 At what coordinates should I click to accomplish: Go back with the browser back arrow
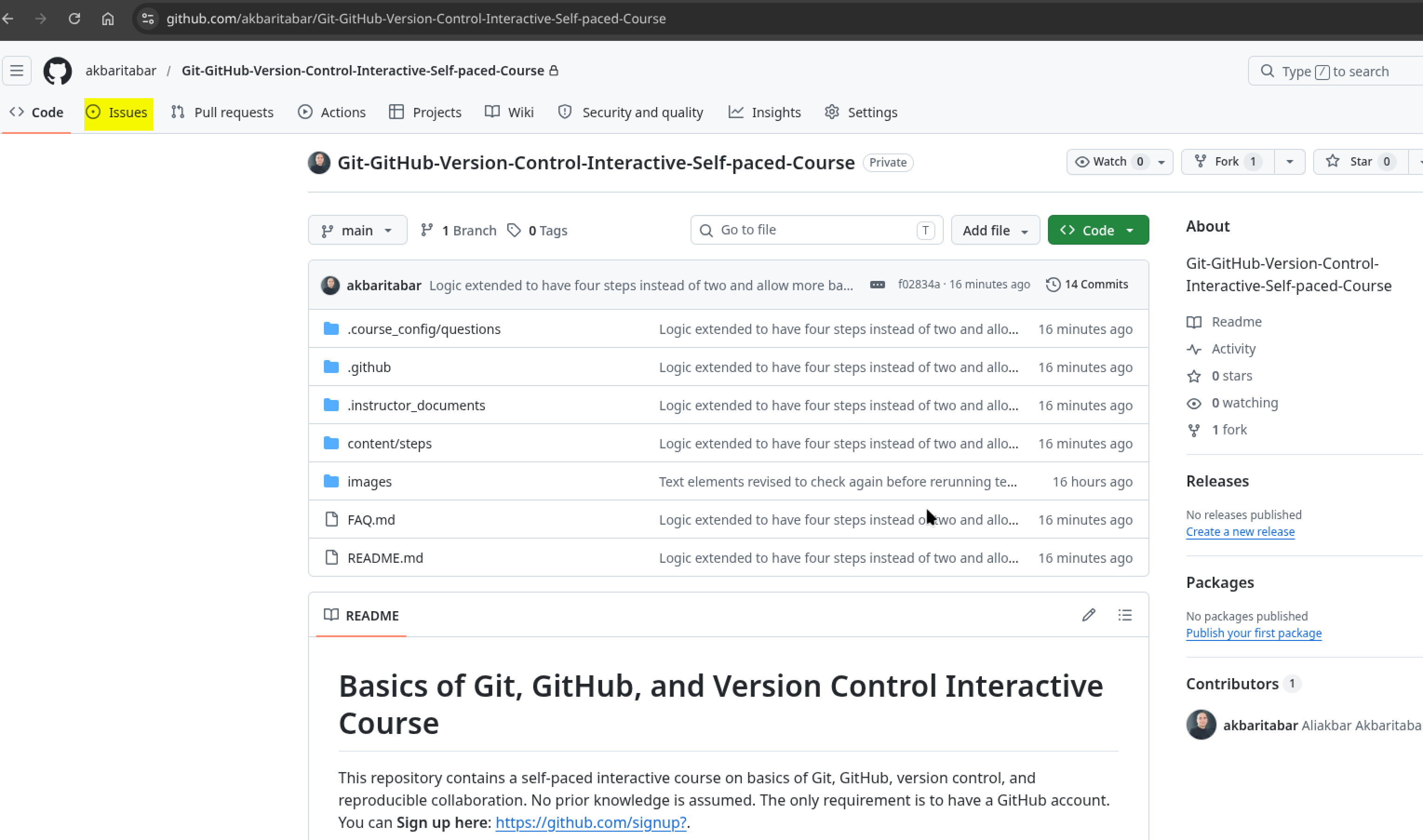[x=8, y=19]
